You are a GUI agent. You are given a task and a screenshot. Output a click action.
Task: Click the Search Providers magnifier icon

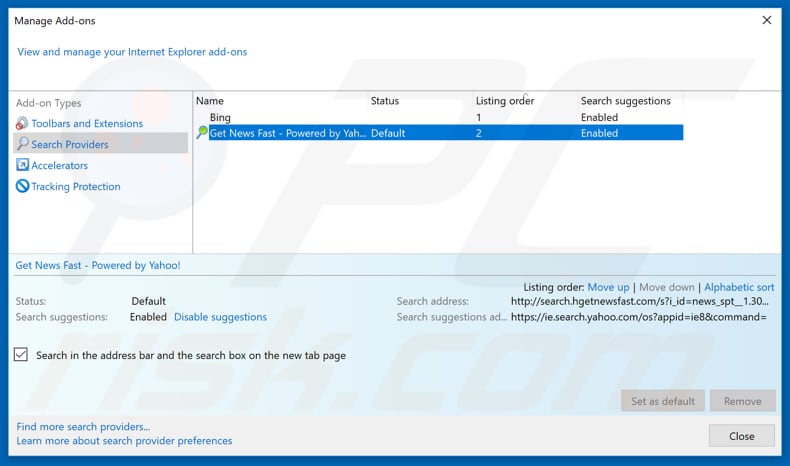(22, 144)
